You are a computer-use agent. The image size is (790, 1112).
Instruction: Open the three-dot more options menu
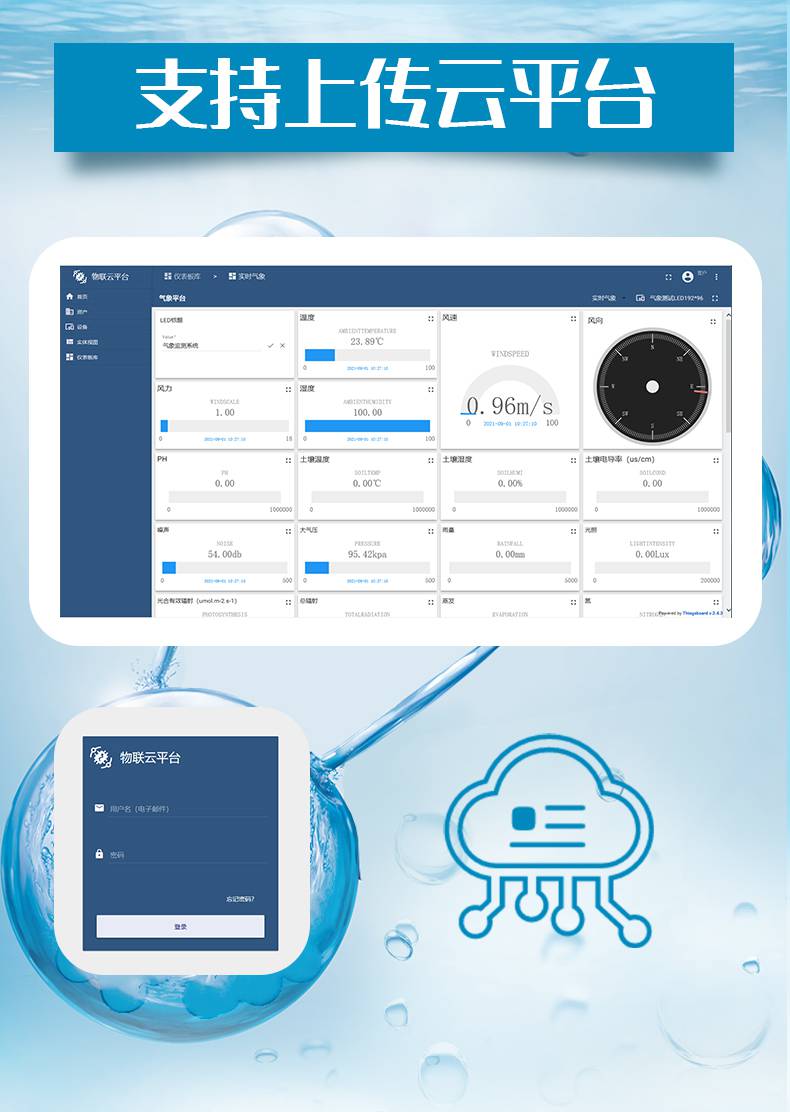click(716, 277)
